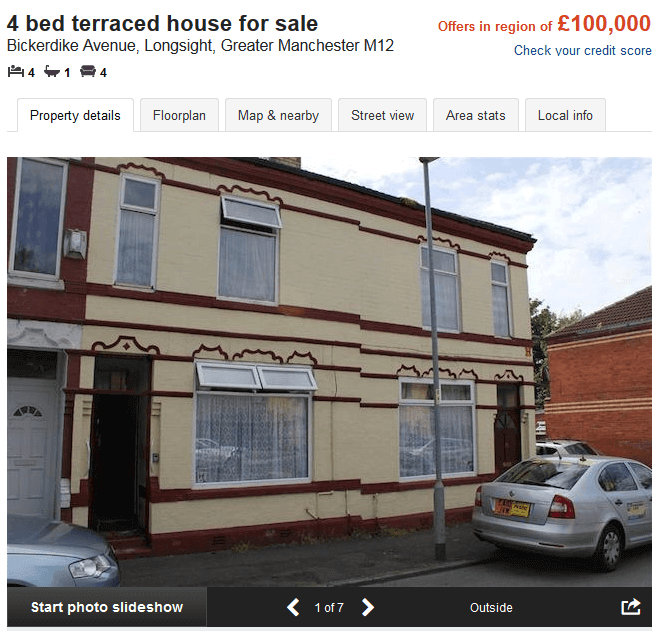
Task: Click the 'Outside' photo caption
Action: (491, 608)
